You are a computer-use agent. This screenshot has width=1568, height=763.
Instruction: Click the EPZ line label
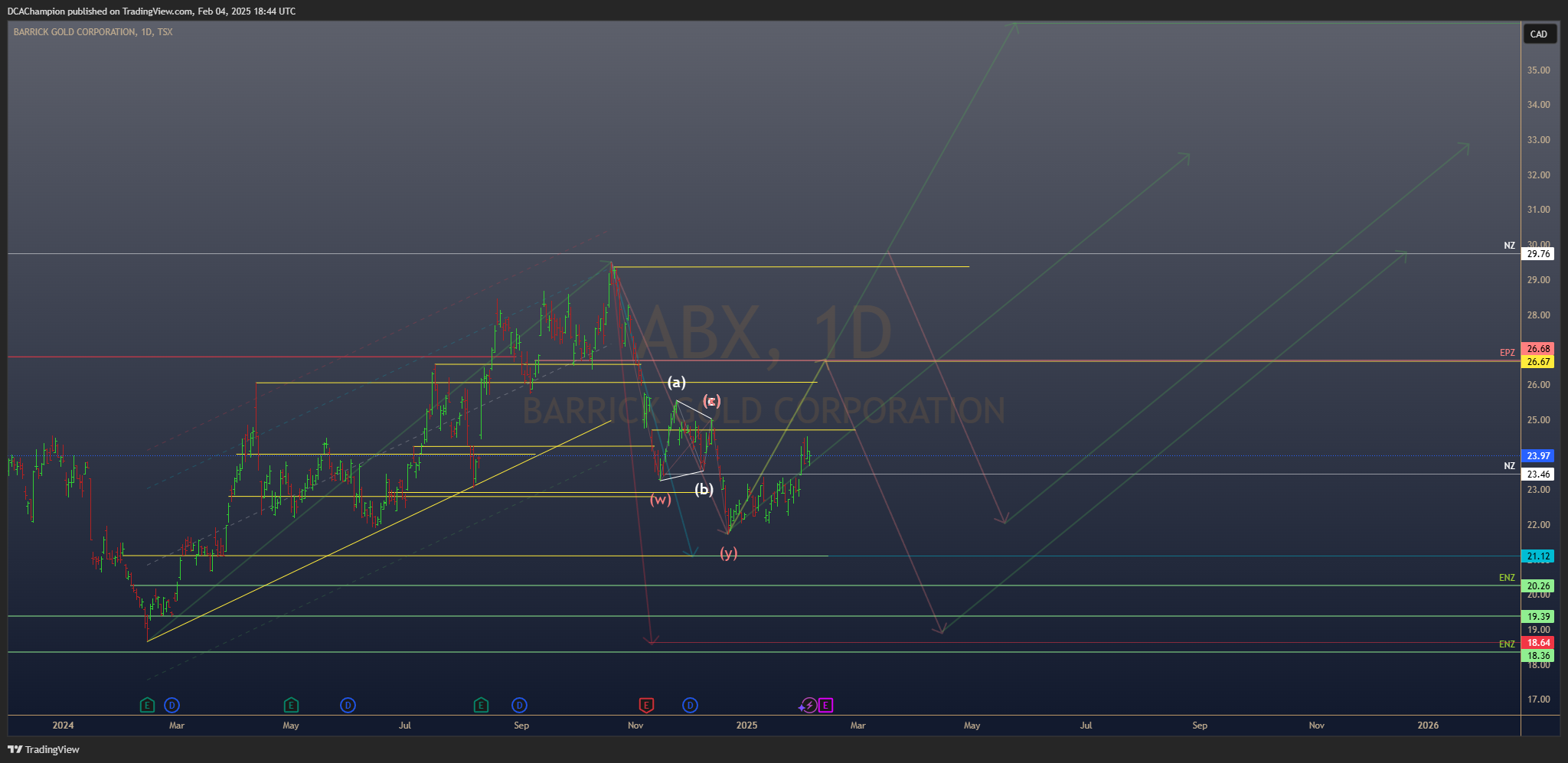pyautogui.click(x=1507, y=353)
